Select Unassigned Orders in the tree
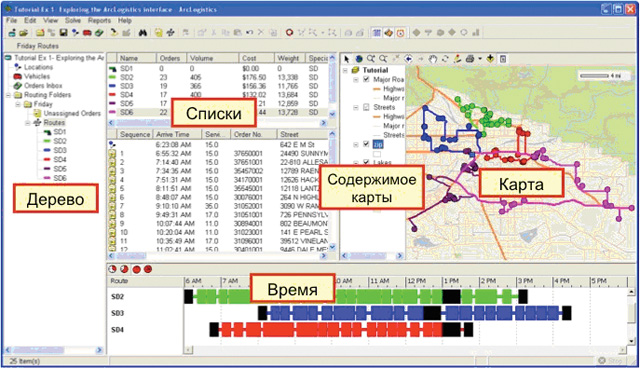The height and width of the screenshot is (368, 640). [x=72, y=113]
